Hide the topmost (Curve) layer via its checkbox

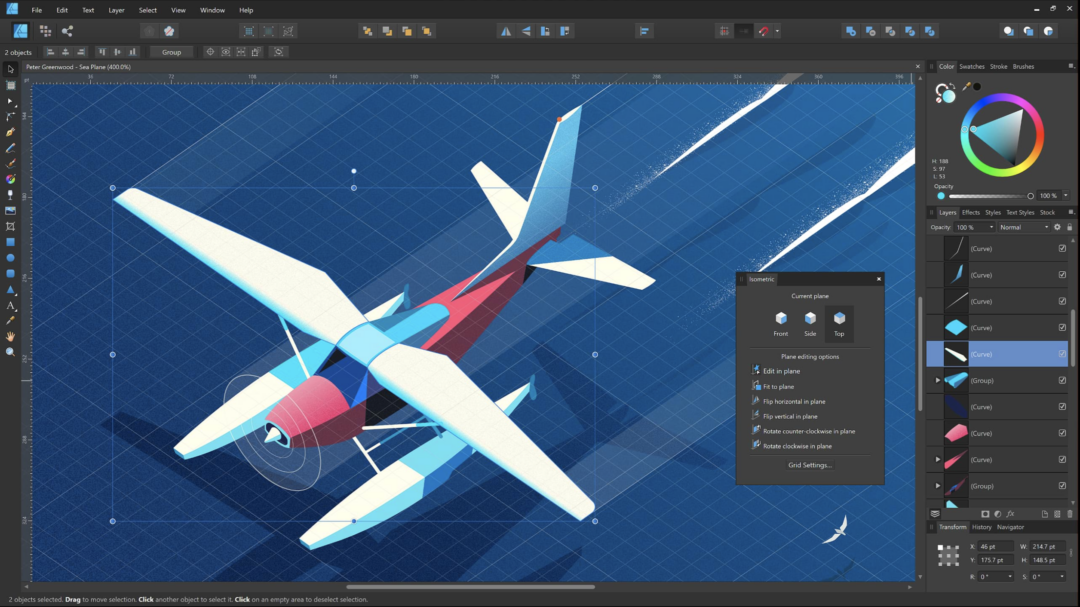(x=1062, y=247)
